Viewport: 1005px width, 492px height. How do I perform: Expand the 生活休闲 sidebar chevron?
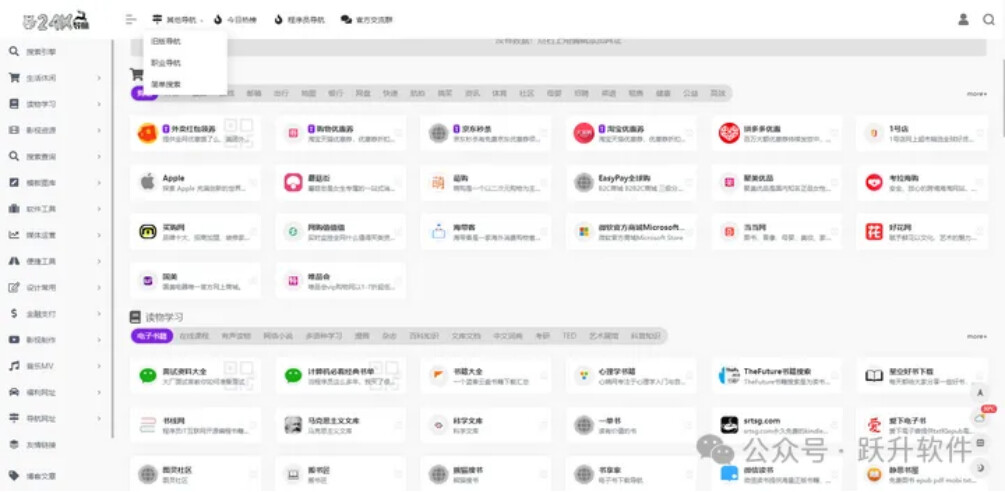(x=99, y=78)
